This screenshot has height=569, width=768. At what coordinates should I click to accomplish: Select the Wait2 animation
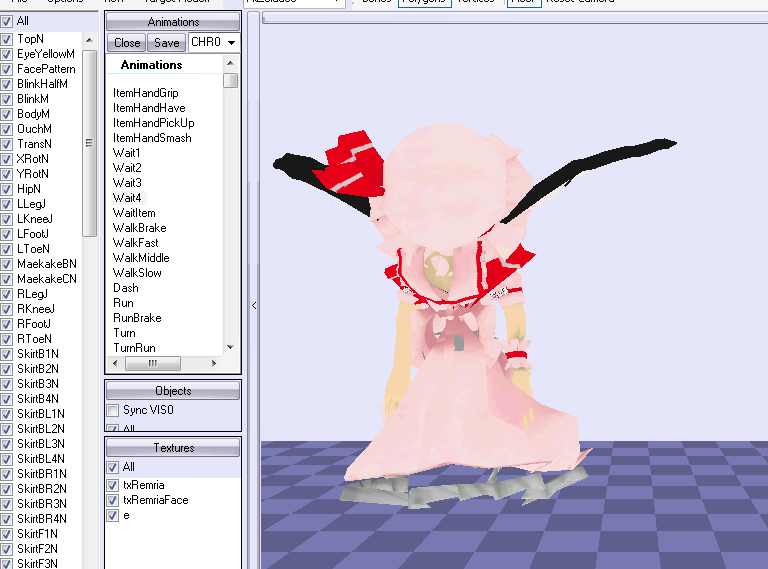[127, 168]
